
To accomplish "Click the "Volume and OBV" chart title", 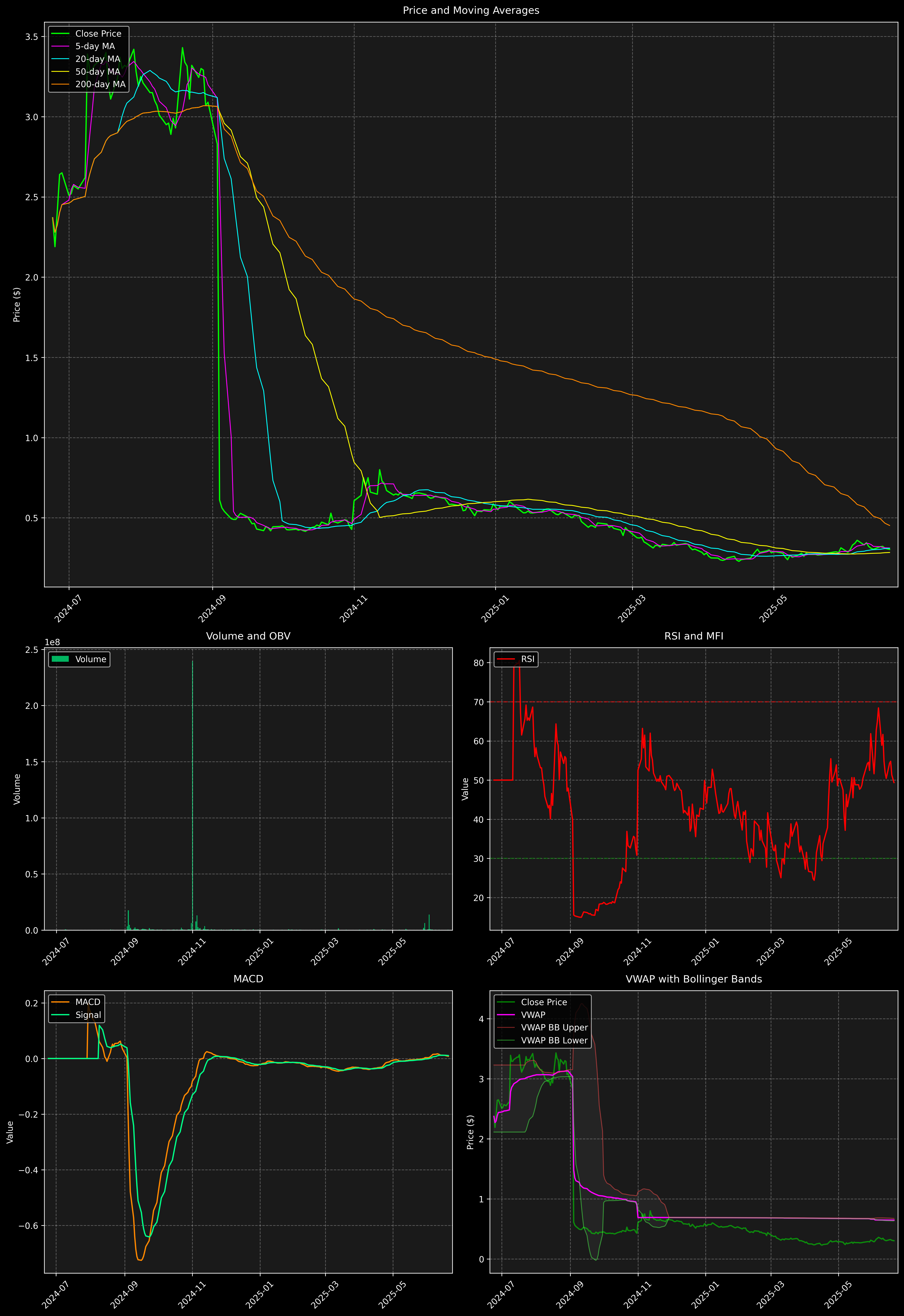I will tap(248, 636).
